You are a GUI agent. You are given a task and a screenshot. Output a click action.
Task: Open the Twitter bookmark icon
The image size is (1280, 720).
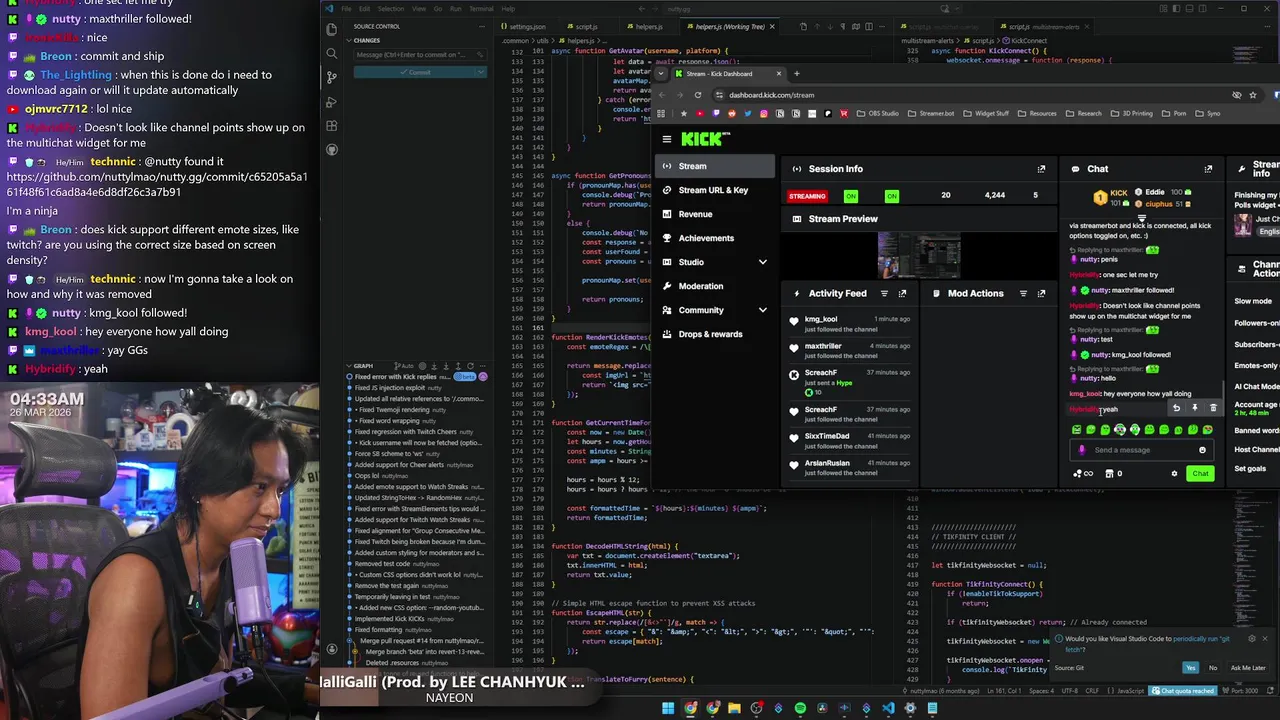coord(747,114)
